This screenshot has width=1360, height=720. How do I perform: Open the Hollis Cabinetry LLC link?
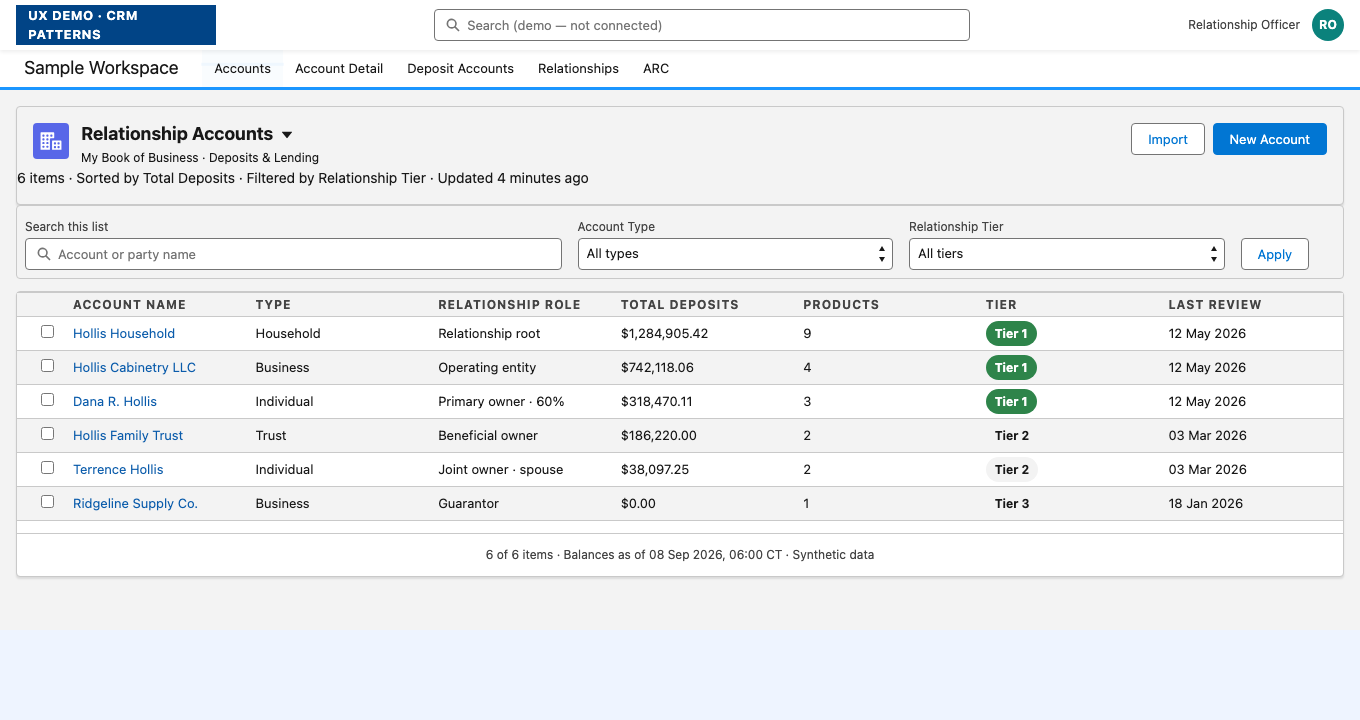(x=134, y=368)
